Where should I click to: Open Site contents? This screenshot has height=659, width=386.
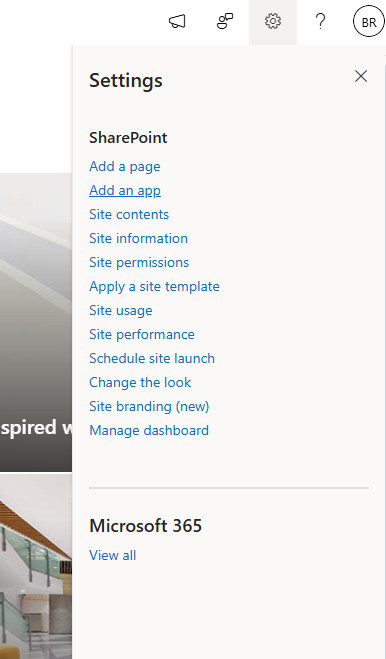[x=129, y=214]
